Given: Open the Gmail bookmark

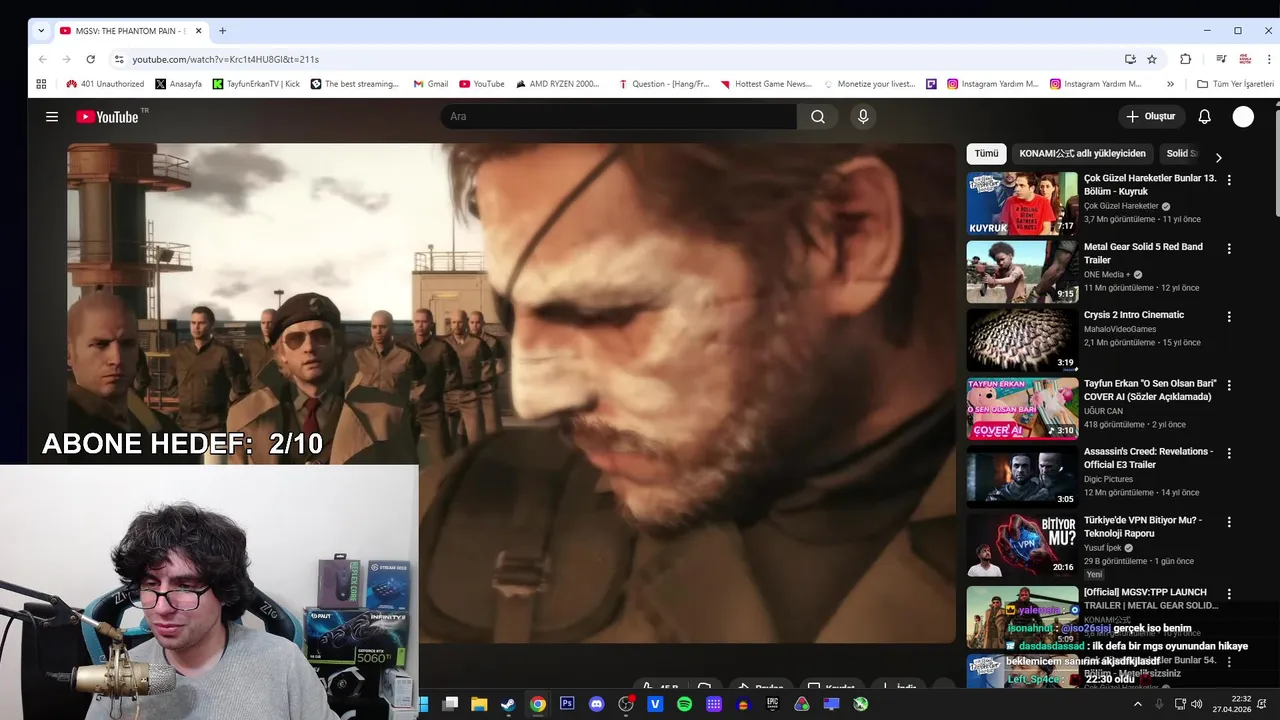Looking at the screenshot, I should pyautogui.click(x=431, y=84).
